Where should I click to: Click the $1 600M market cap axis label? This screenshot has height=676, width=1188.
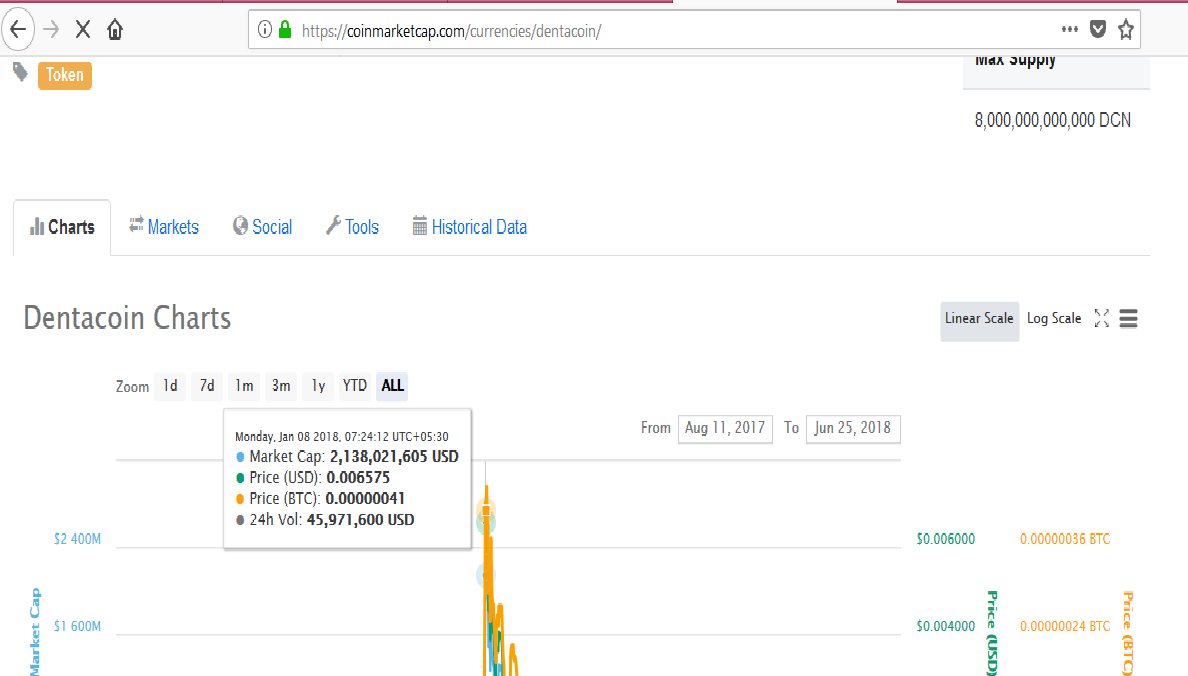(x=77, y=626)
